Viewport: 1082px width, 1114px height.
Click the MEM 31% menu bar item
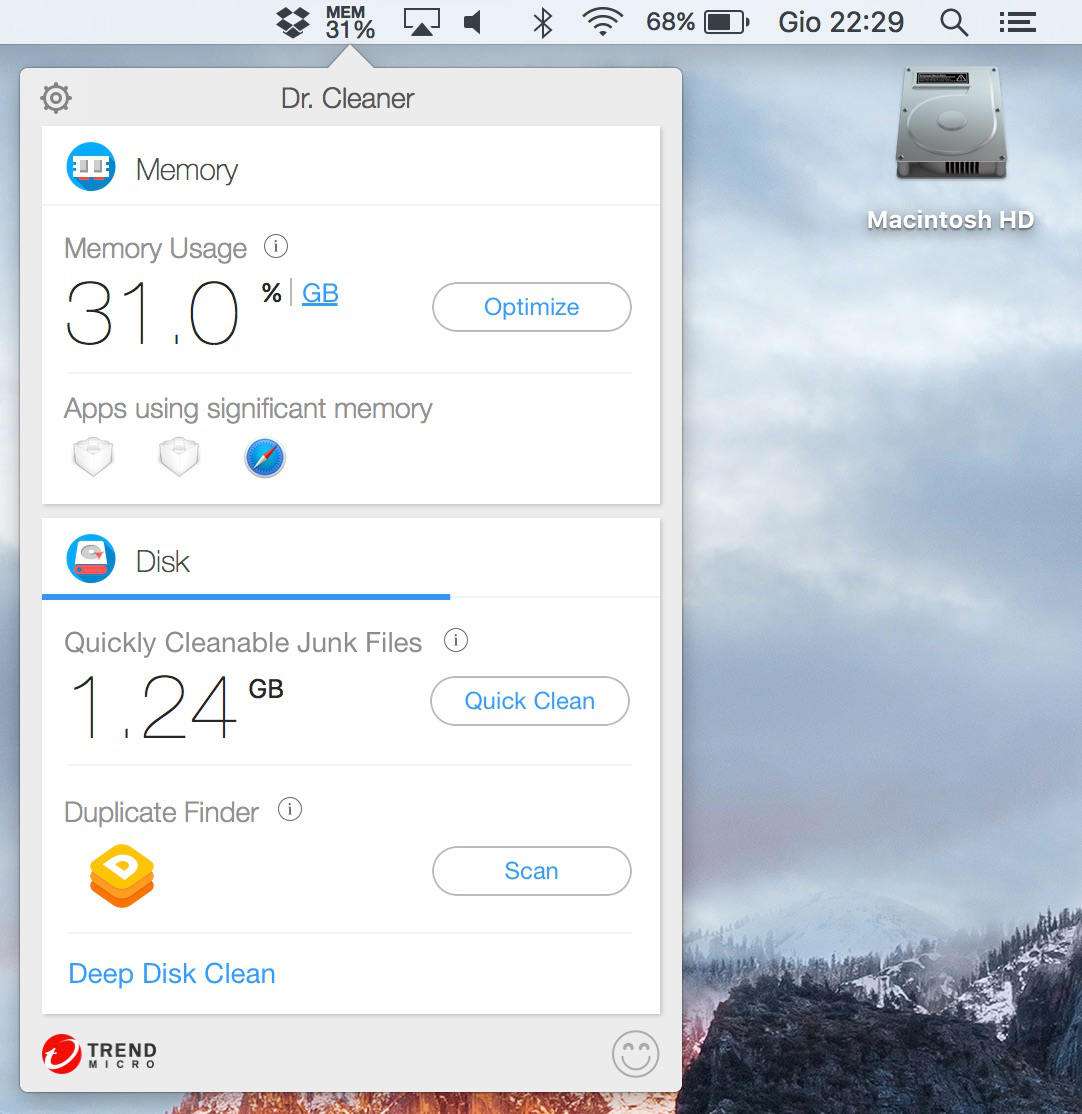pos(350,22)
